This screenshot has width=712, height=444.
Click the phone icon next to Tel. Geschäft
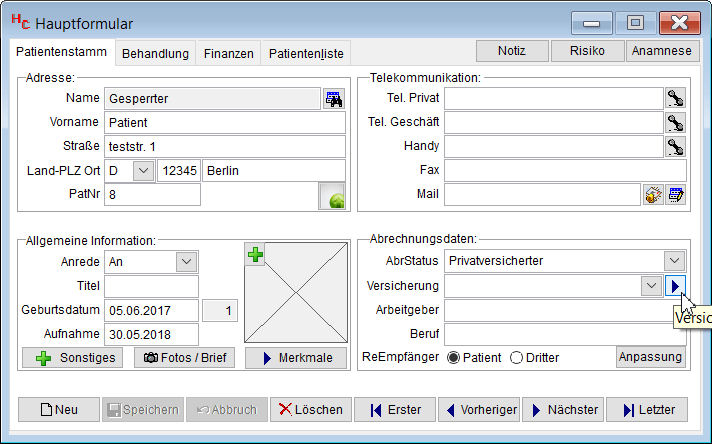(677, 122)
